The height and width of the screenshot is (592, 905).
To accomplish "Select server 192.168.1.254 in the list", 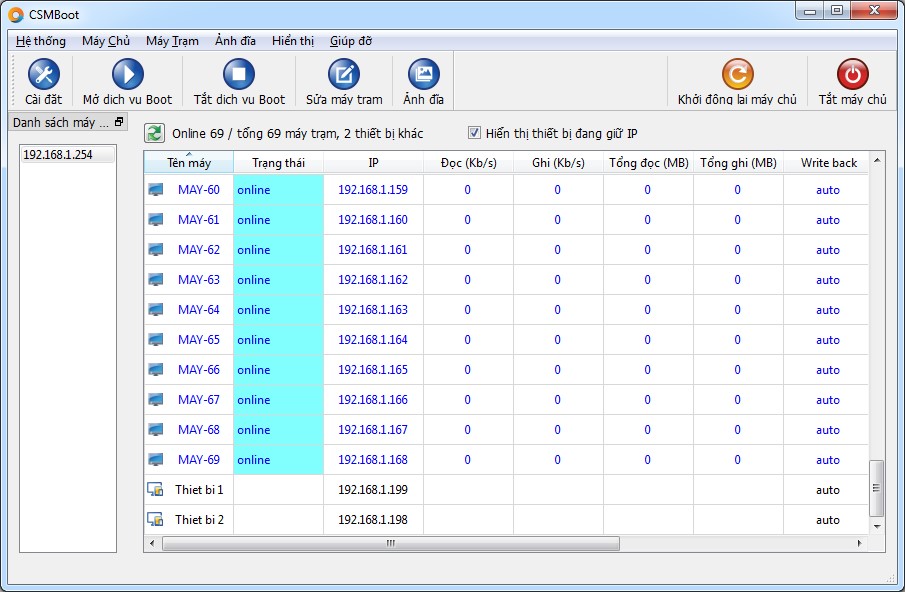I will click(x=68, y=155).
